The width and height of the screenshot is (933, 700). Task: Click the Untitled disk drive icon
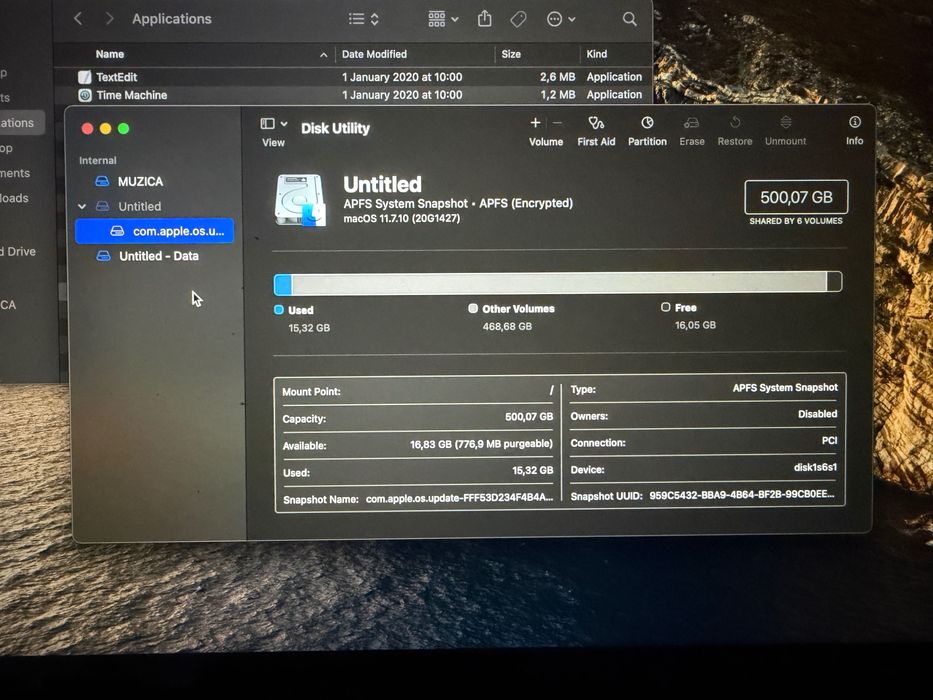[300, 200]
